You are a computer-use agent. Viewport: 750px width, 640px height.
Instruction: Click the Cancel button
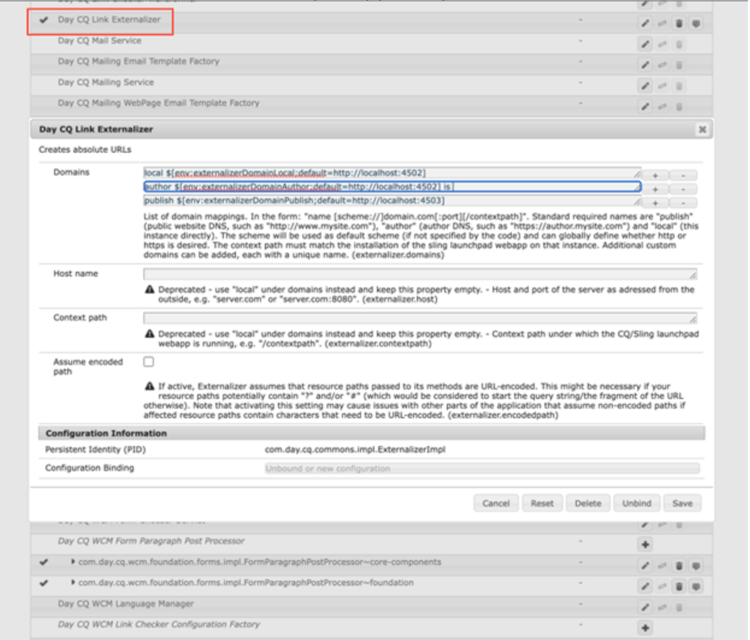click(496, 503)
